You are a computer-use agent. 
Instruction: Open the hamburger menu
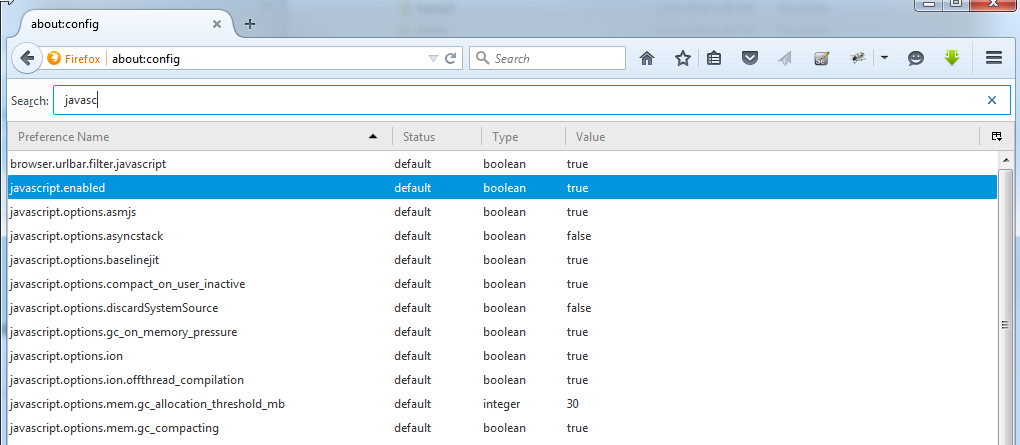click(994, 59)
